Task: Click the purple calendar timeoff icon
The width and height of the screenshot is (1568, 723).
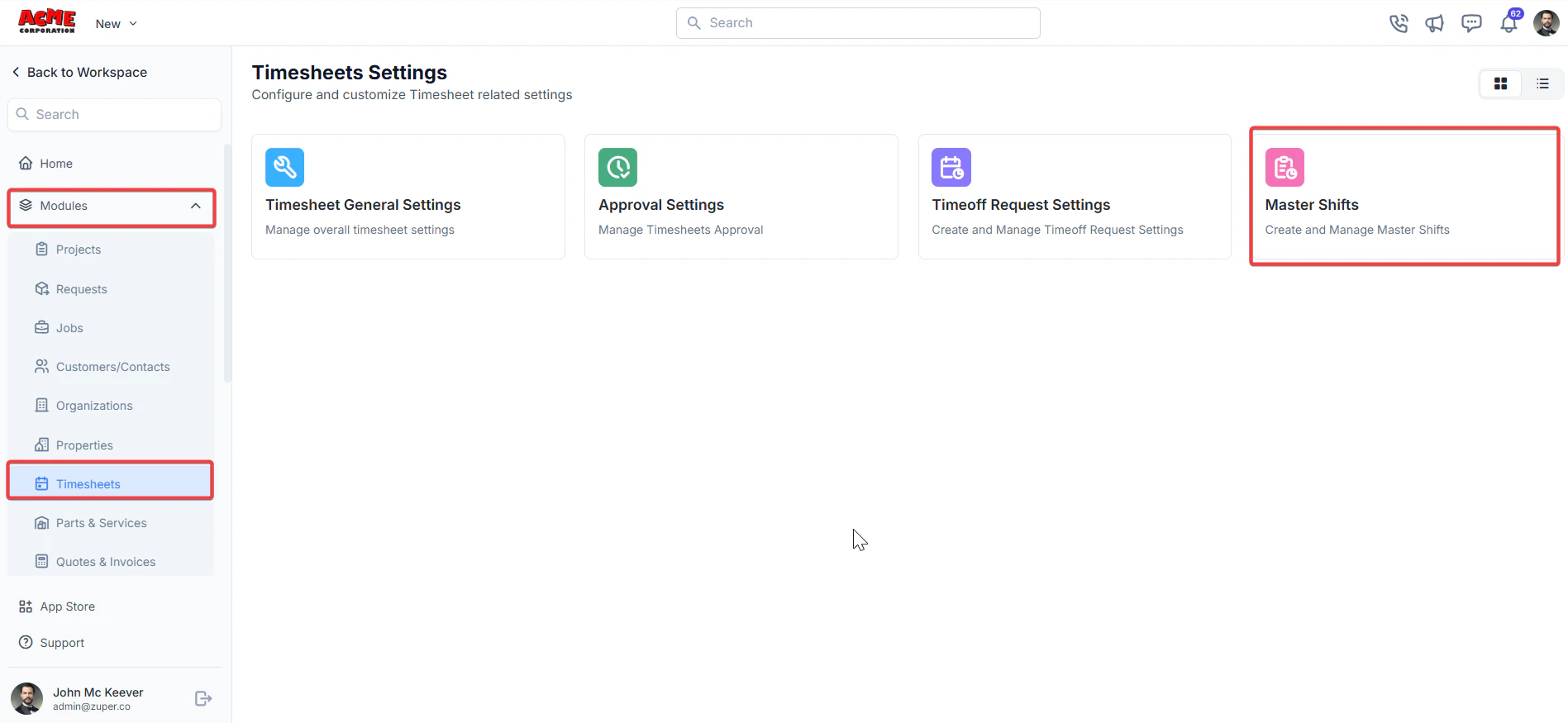Action: [951, 168]
